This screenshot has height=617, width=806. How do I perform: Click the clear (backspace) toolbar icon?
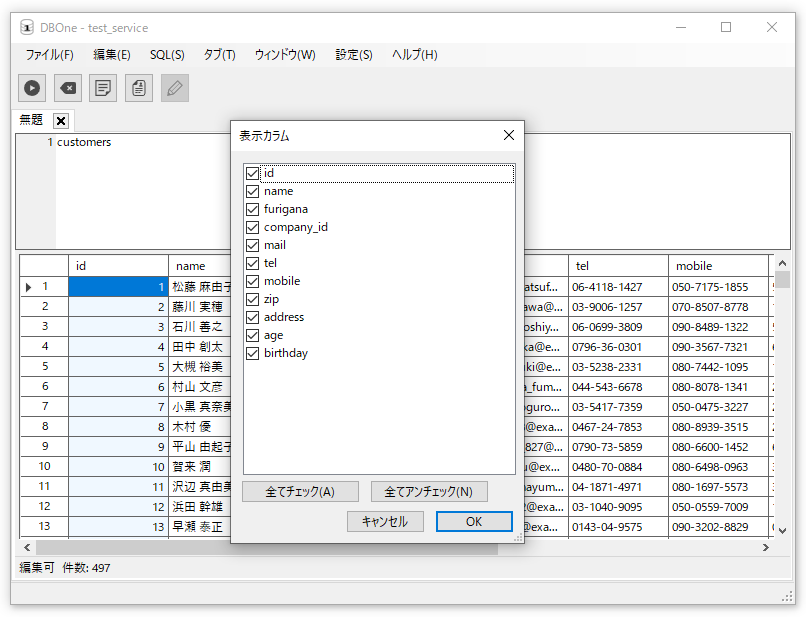(x=67, y=88)
